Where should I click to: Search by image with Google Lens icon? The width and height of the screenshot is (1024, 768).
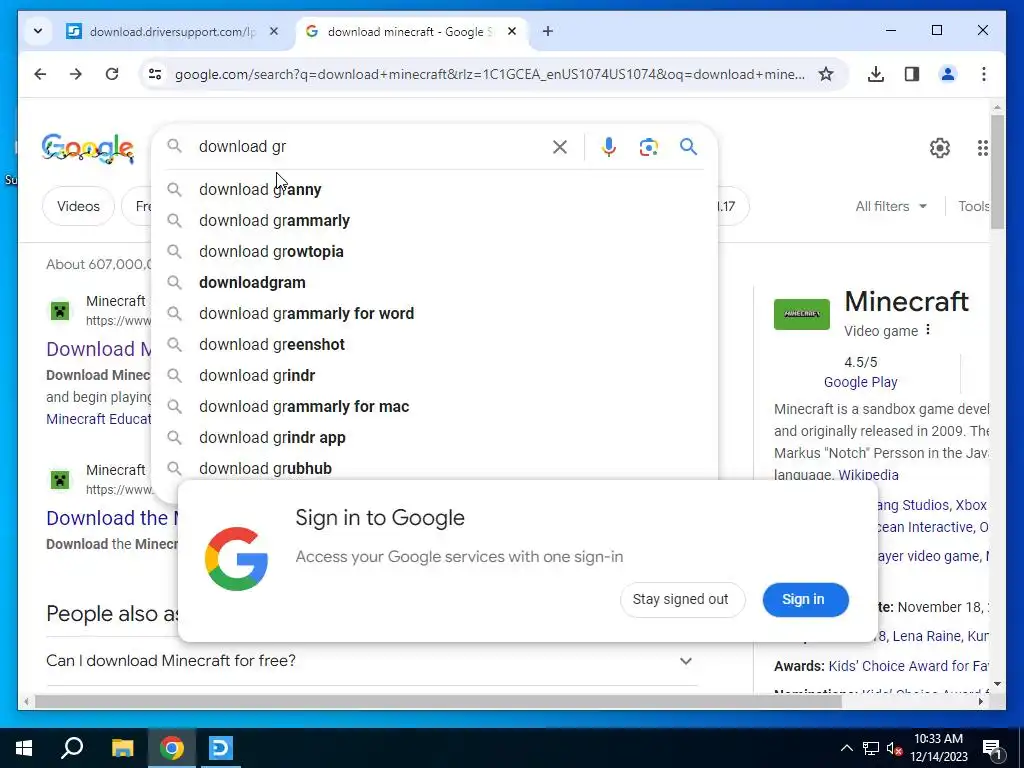648,147
